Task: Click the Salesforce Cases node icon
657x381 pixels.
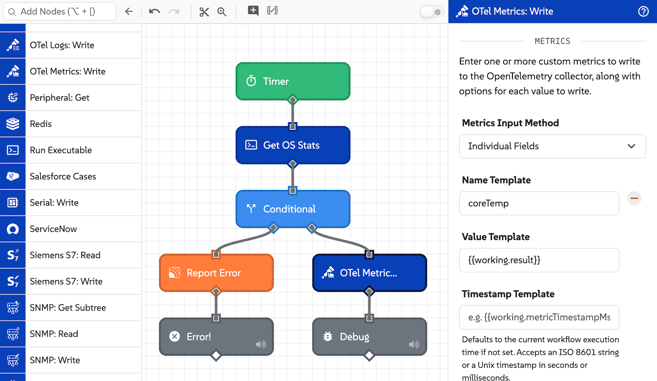Action: (x=13, y=176)
